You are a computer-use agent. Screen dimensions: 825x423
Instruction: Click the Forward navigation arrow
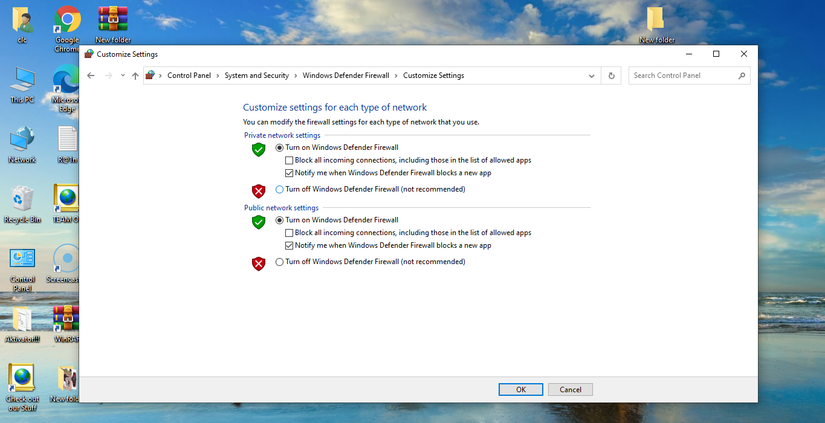pyautogui.click(x=108, y=76)
